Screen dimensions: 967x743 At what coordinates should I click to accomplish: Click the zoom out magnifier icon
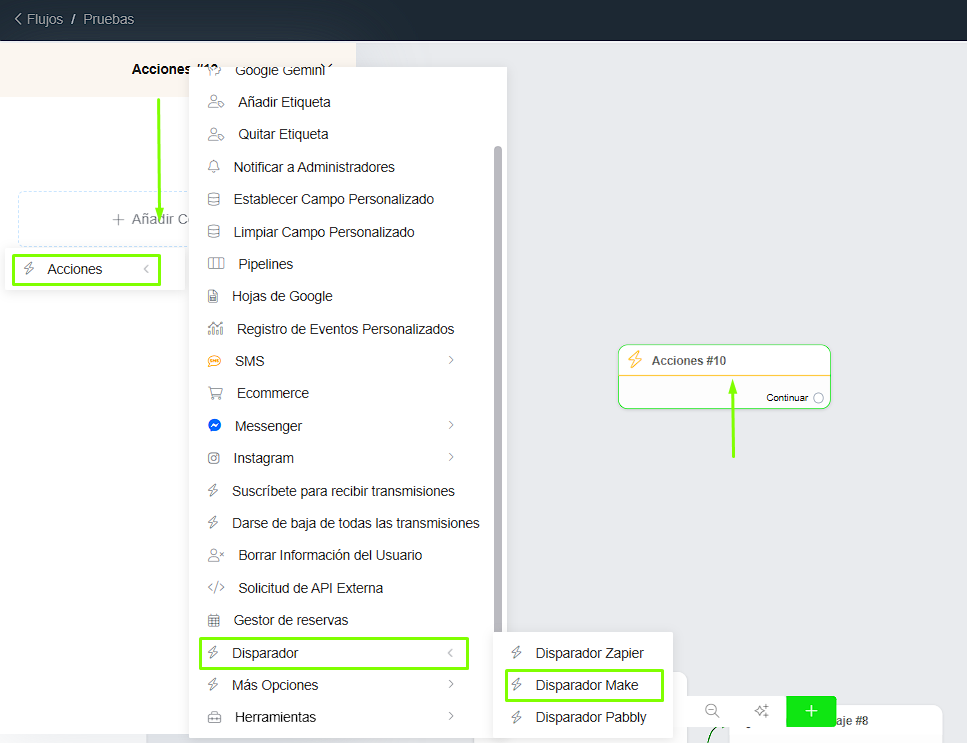pyautogui.click(x=712, y=711)
